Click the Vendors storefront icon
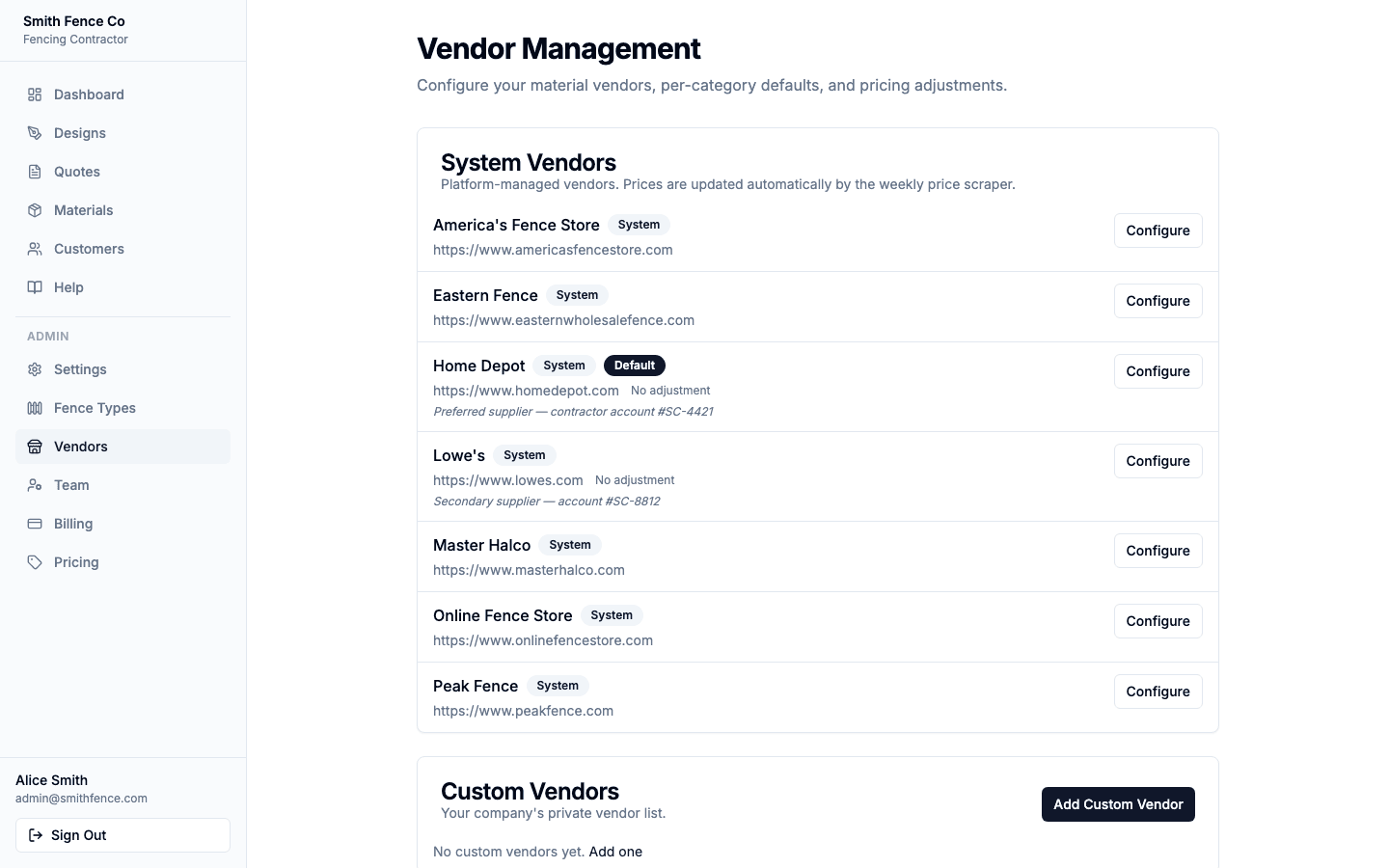This screenshot has width=1389, height=868. point(35,447)
